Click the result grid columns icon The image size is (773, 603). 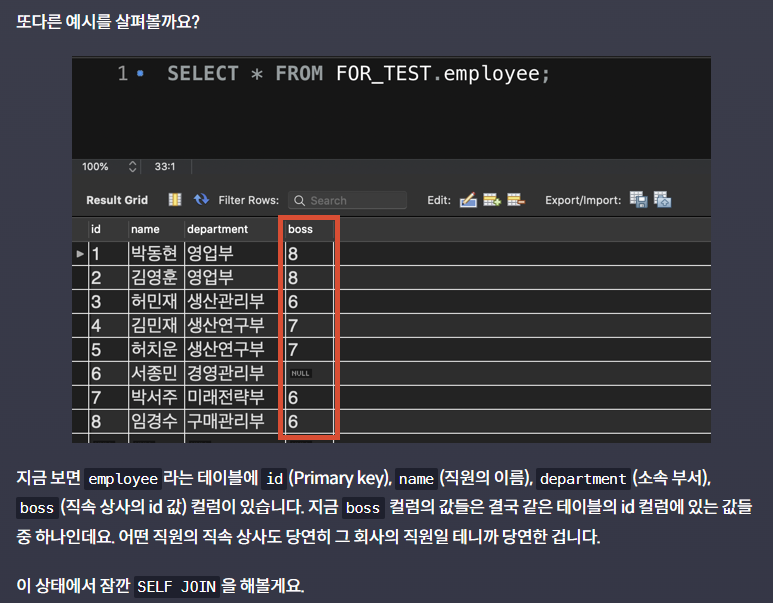175,200
